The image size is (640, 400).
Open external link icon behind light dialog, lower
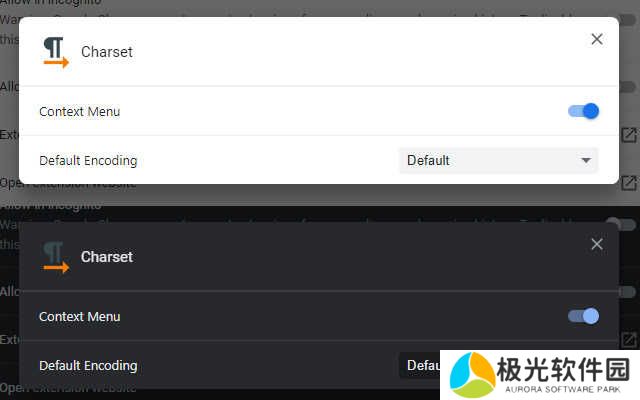[629, 183]
